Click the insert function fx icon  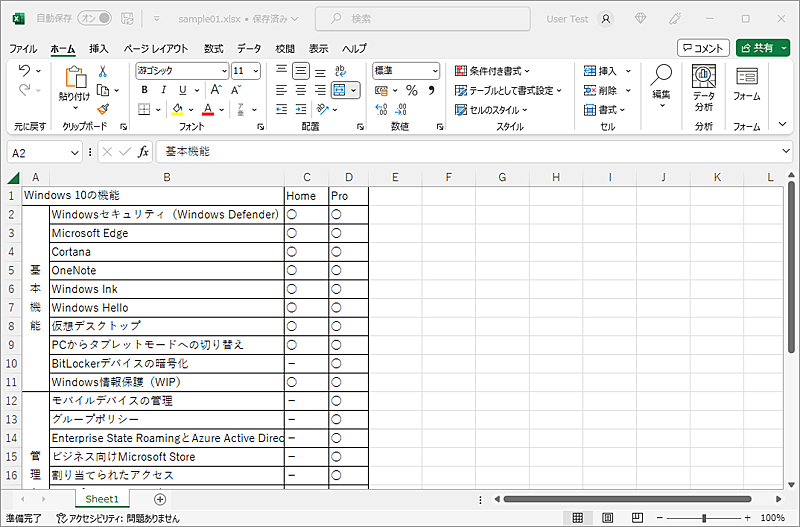tap(144, 152)
